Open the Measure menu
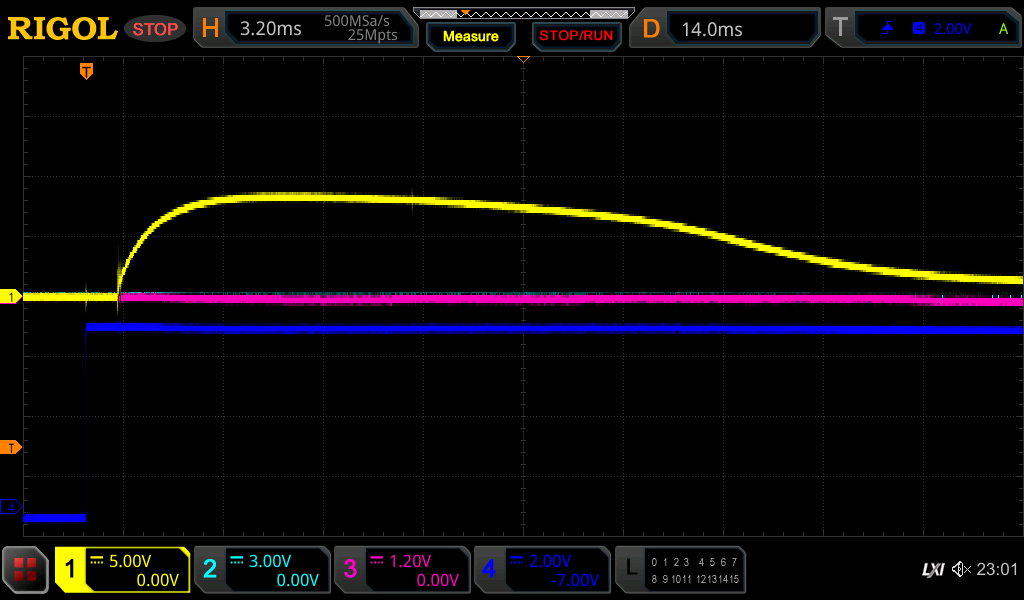Image resolution: width=1024 pixels, height=600 pixels. [x=470, y=36]
